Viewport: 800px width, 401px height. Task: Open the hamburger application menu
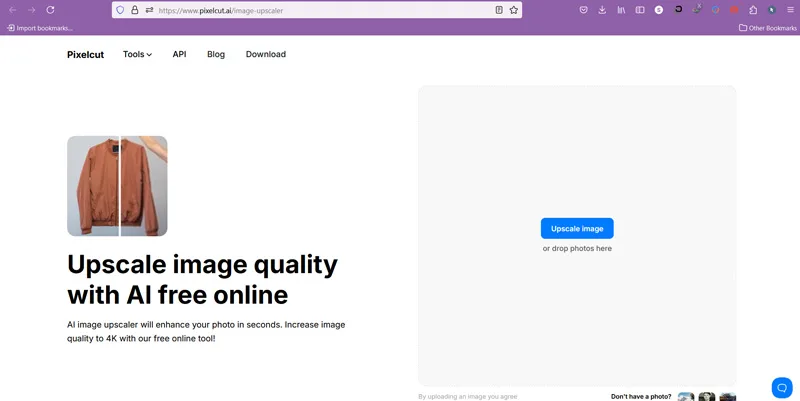(790, 10)
